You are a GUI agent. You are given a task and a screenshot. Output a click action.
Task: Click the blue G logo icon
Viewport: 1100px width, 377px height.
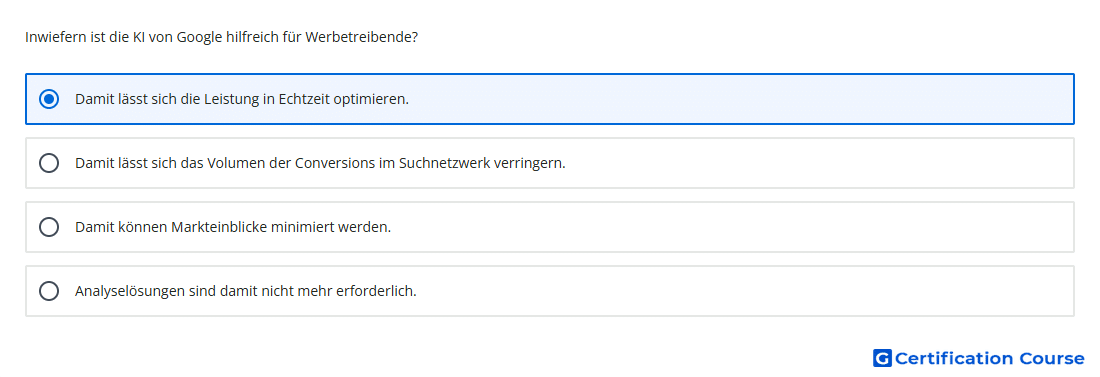pyautogui.click(x=882, y=359)
